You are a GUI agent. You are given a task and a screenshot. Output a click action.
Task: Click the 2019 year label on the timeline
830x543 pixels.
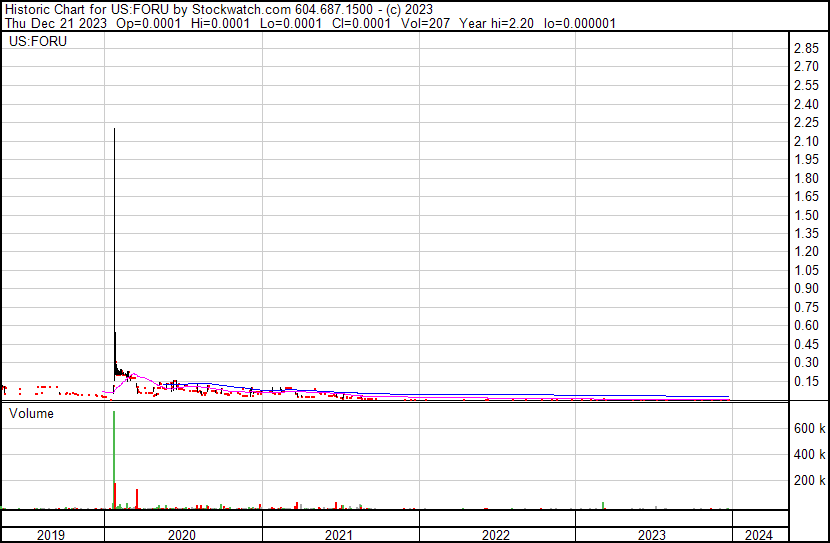[x=50, y=535]
